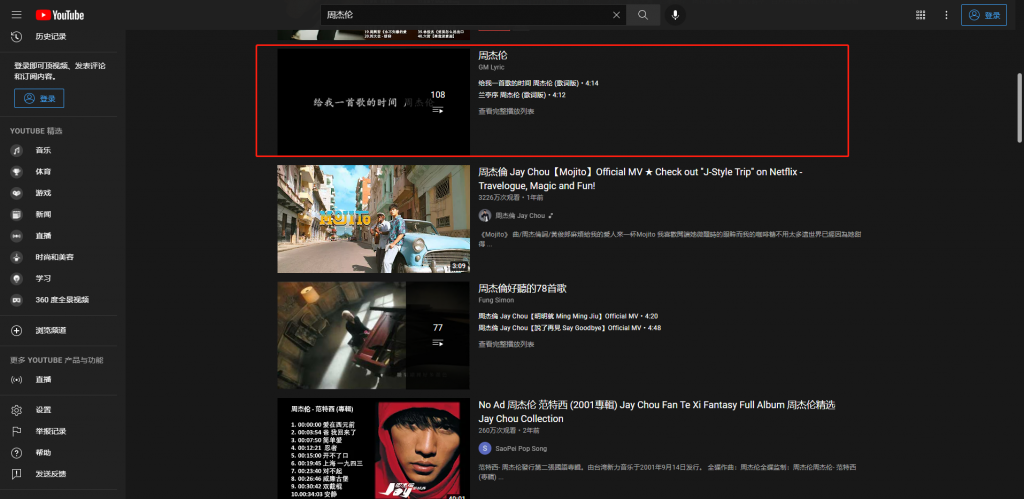
Task: Click the page vertical scrollbar
Action: click(x=1019, y=108)
